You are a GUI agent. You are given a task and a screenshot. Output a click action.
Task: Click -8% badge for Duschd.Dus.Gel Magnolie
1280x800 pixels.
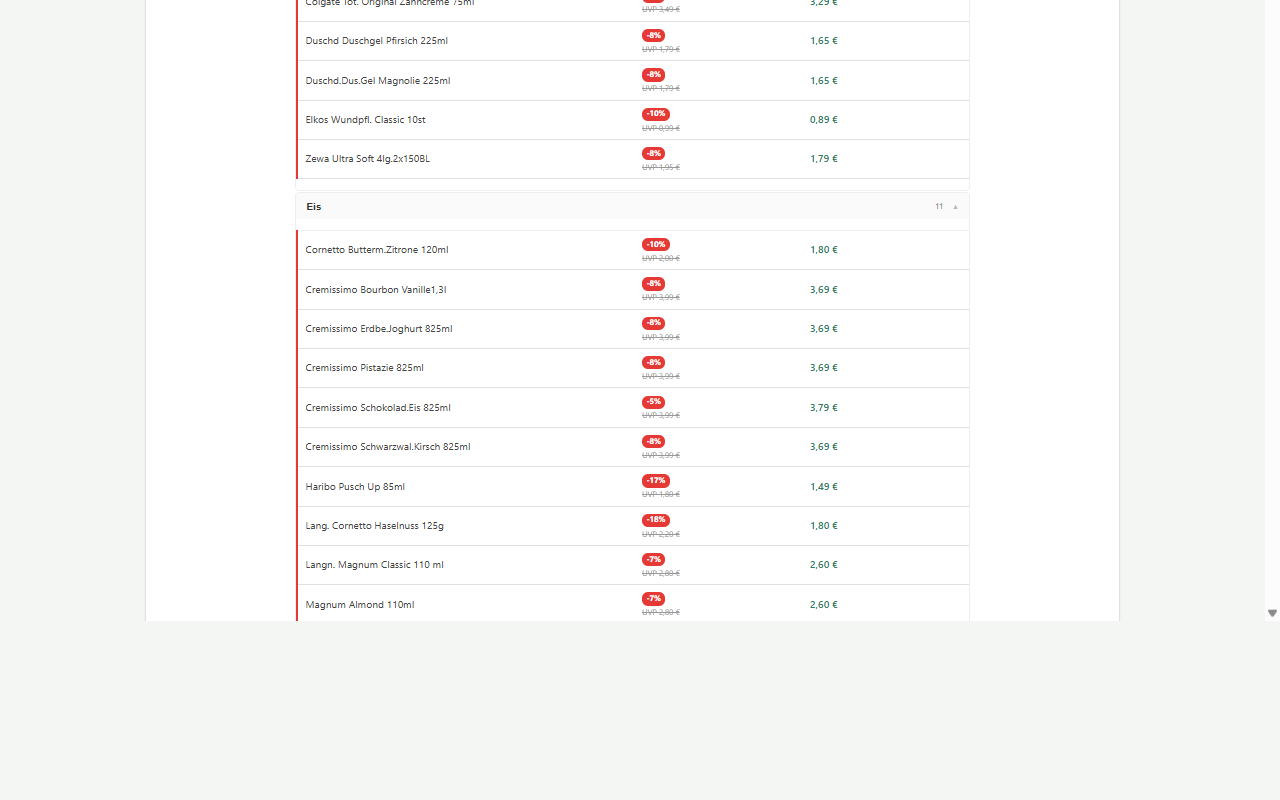point(653,74)
